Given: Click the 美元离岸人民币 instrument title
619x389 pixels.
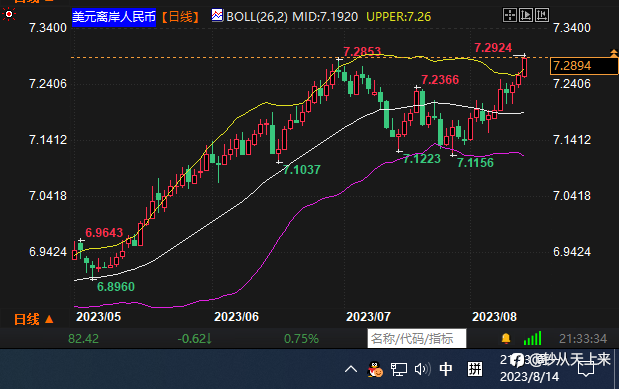Looking at the screenshot, I should pyautogui.click(x=114, y=17).
